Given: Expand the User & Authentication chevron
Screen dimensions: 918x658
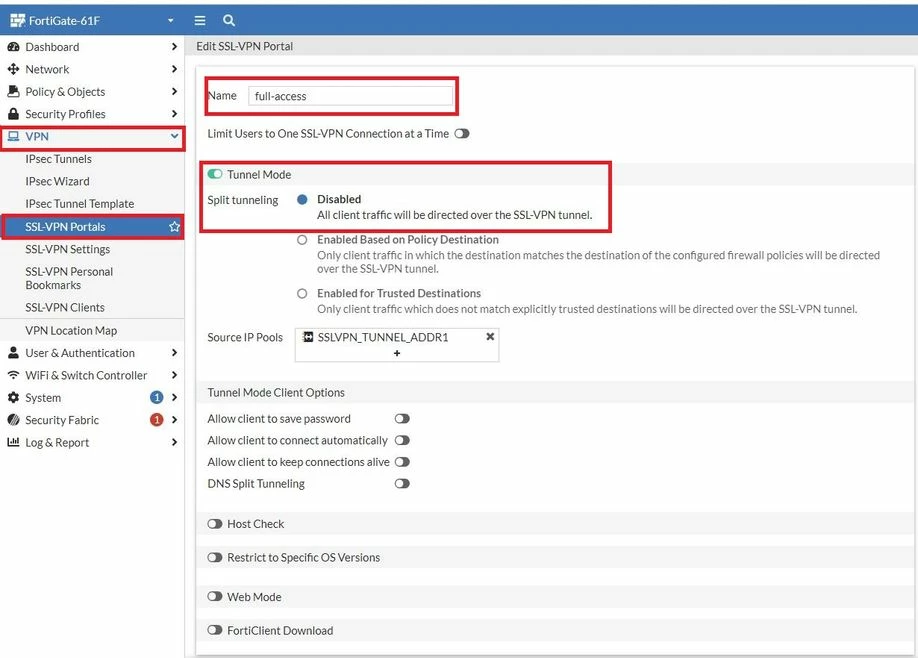Looking at the screenshot, I should [x=174, y=352].
